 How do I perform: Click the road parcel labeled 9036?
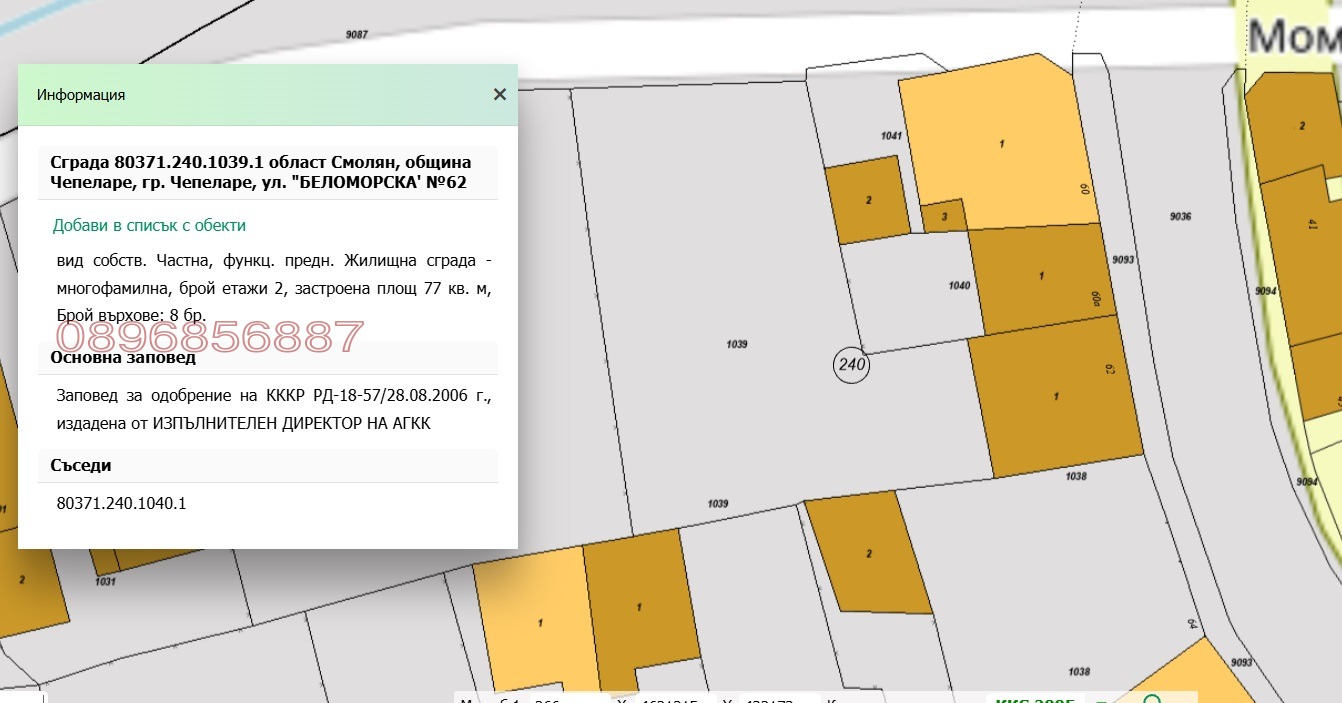coord(1180,216)
